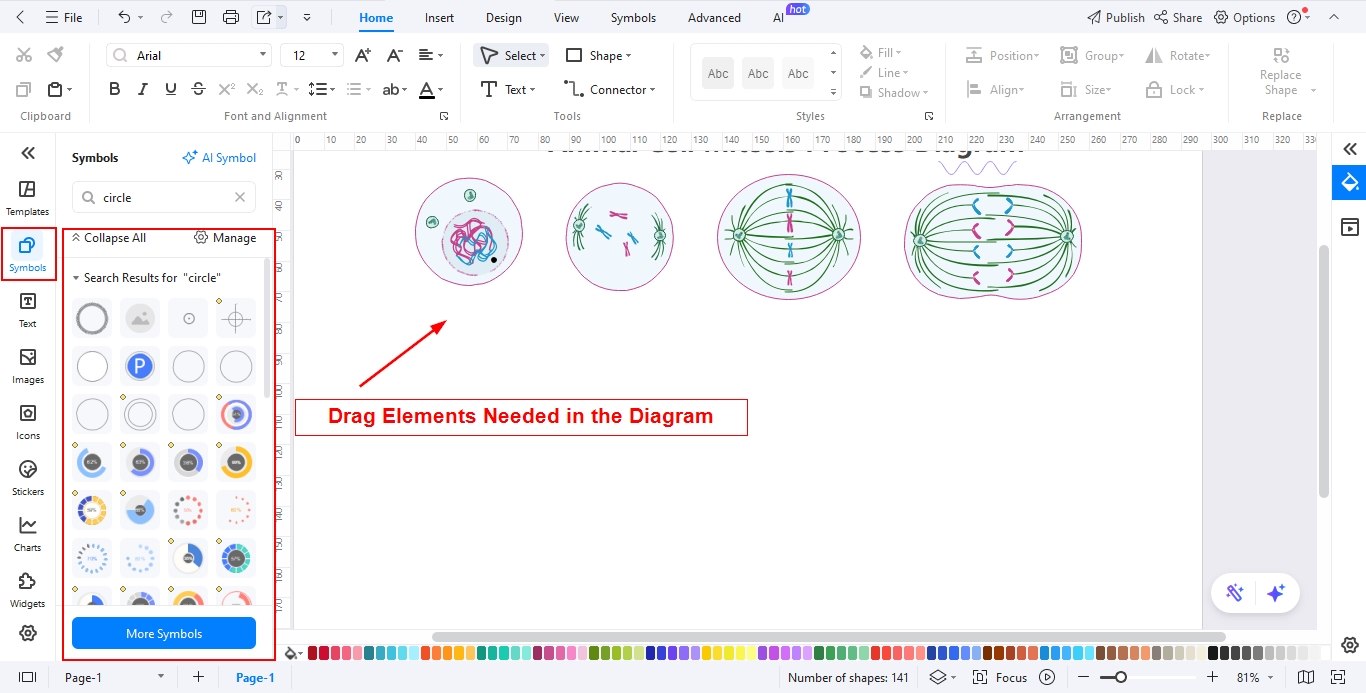The width and height of the screenshot is (1366, 693).
Task: Click the horizontal canvas scrollbar
Action: pyautogui.click(x=828, y=636)
